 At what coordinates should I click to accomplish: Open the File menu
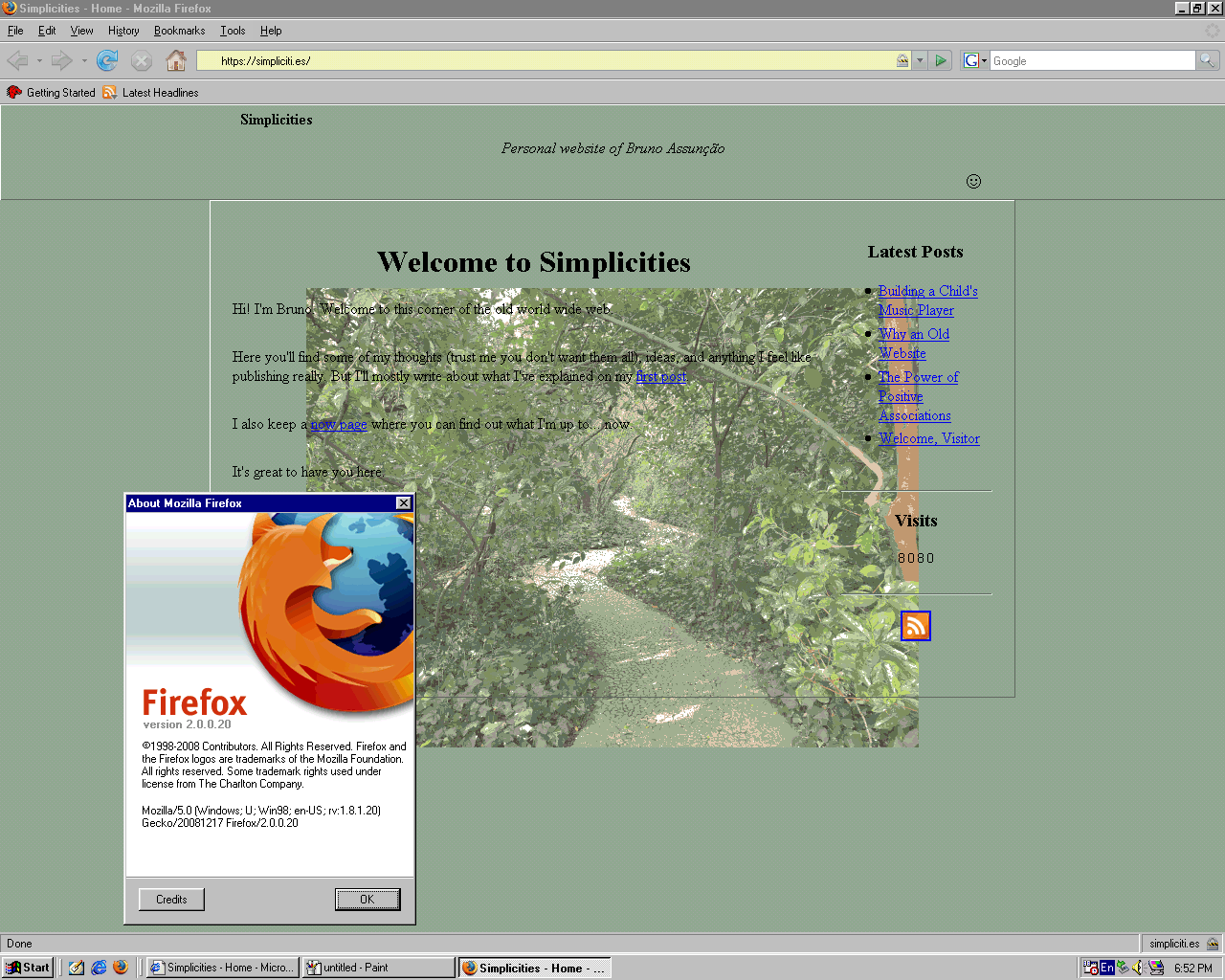click(15, 31)
